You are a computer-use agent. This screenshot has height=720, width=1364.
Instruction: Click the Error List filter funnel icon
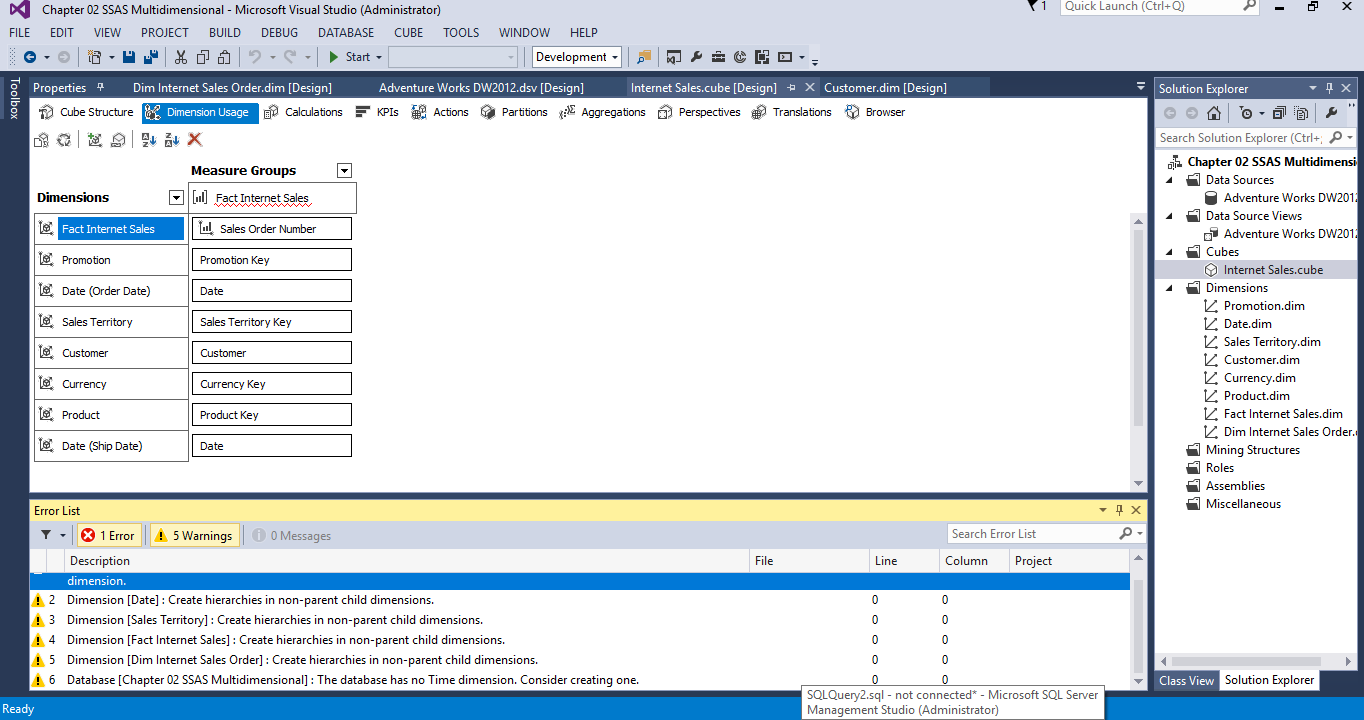point(46,535)
